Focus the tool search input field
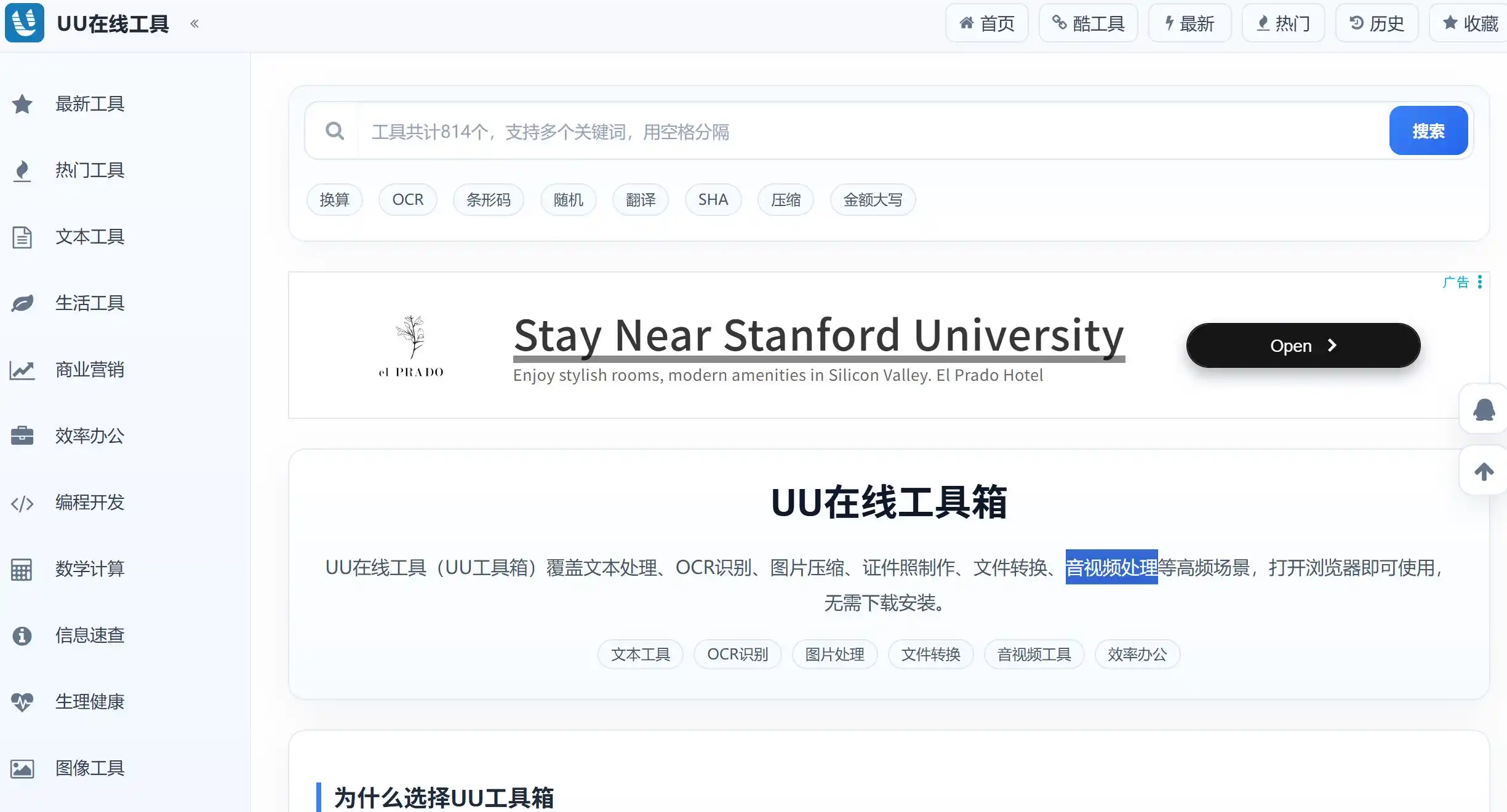The height and width of the screenshot is (812, 1507). [x=873, y=131]
